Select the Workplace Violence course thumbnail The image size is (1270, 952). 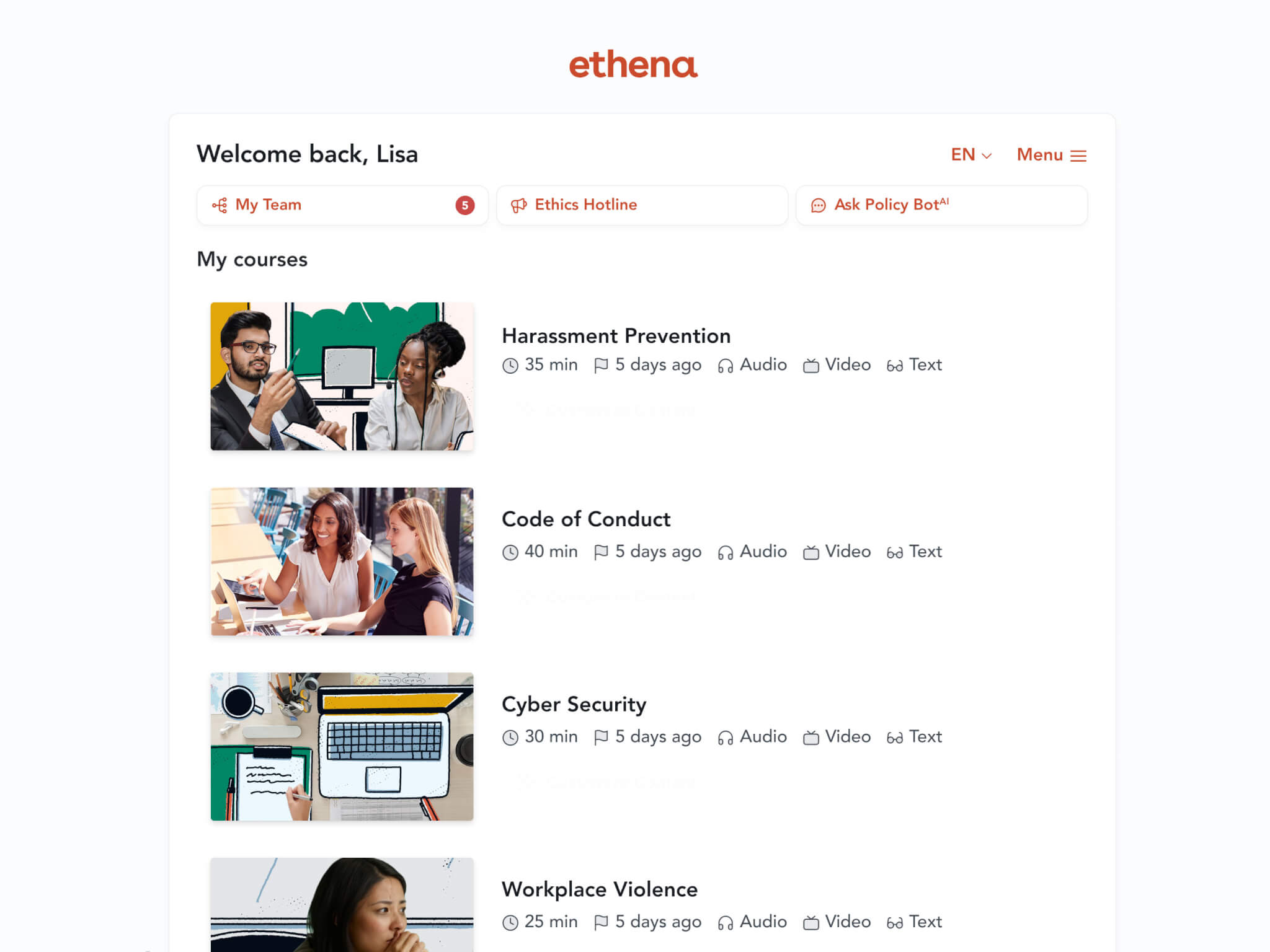tap(342, 905)
